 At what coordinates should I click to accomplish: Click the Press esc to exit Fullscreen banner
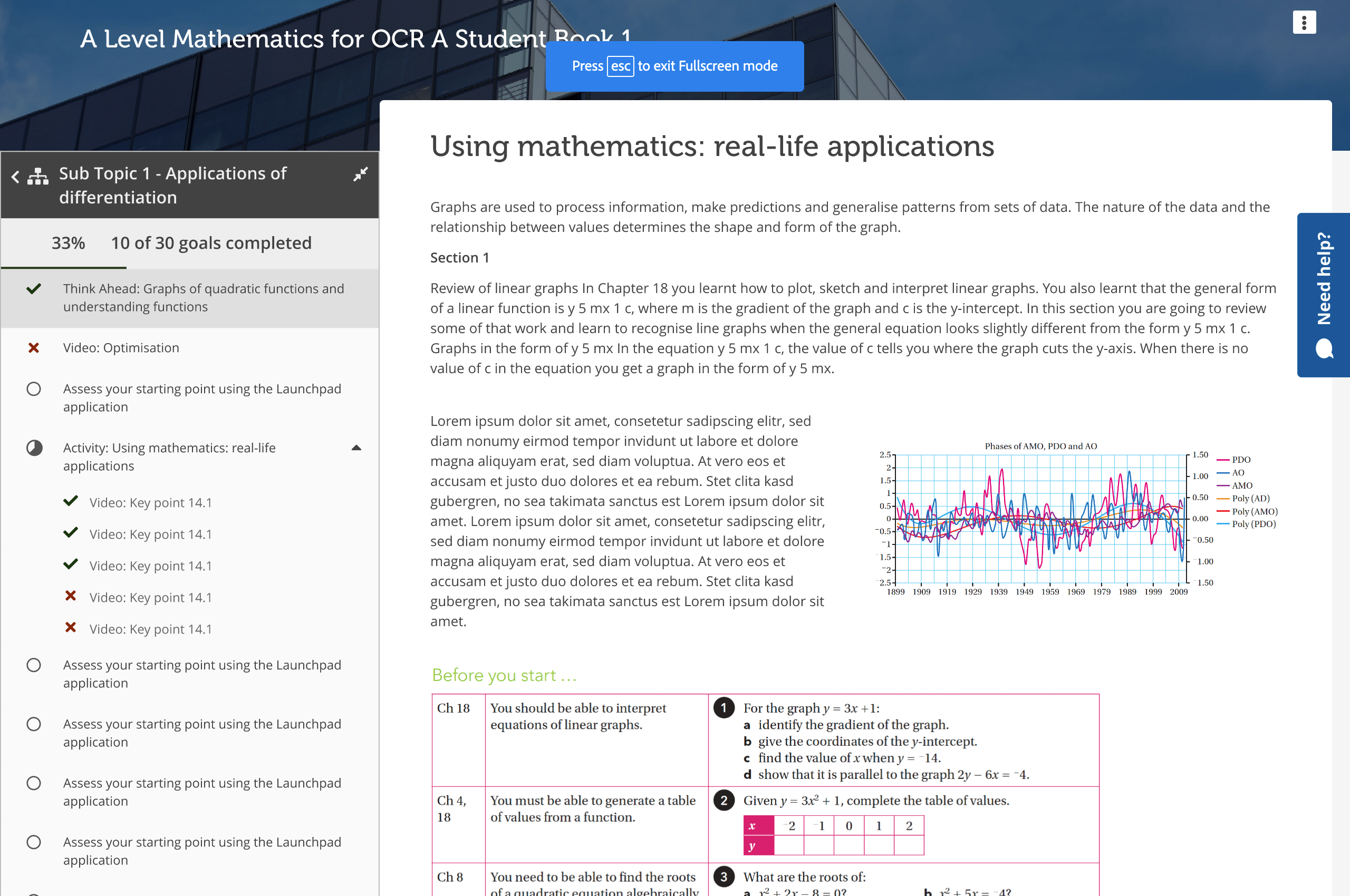pos(674,66)
